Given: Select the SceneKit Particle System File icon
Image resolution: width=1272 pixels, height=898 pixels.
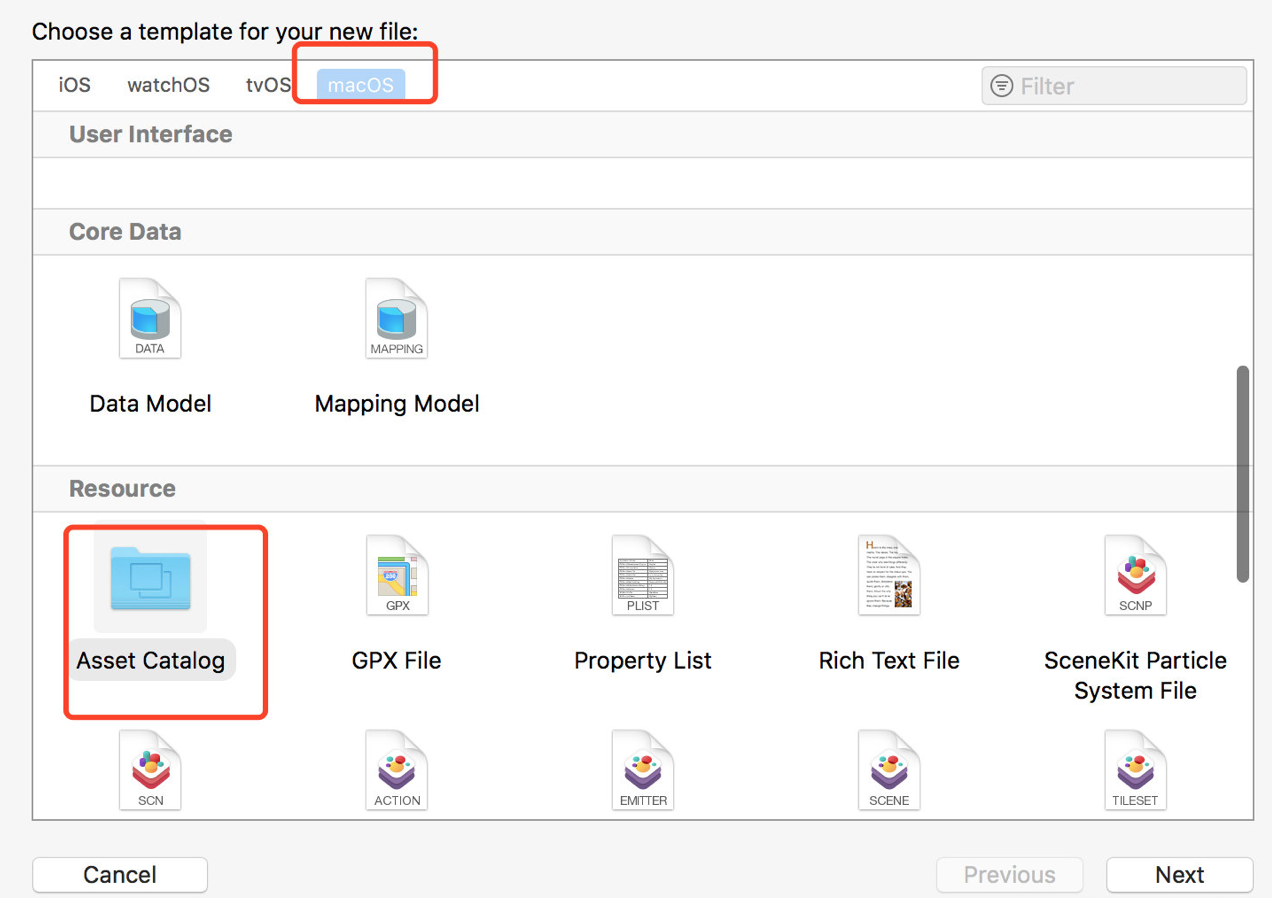Looking at the screenshot, I should click(1135, 576).
